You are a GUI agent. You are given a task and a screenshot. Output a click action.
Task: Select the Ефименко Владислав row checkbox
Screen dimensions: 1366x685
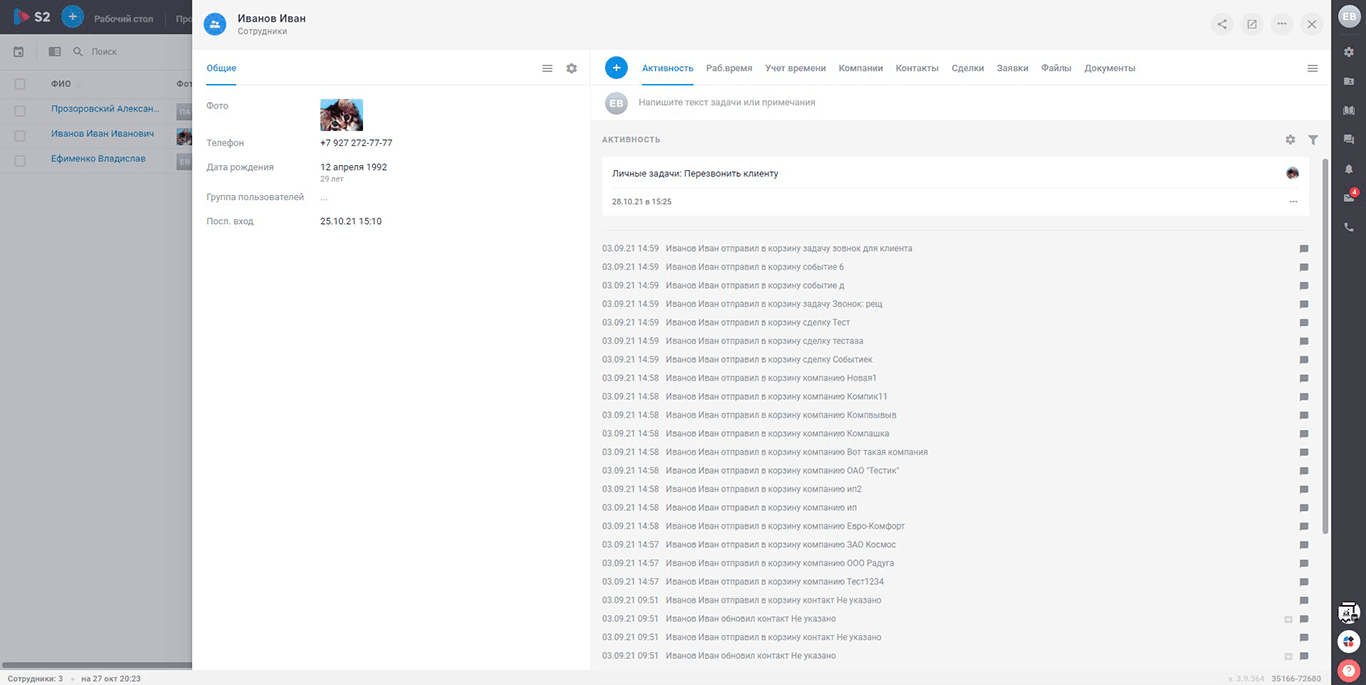[20, 159]
